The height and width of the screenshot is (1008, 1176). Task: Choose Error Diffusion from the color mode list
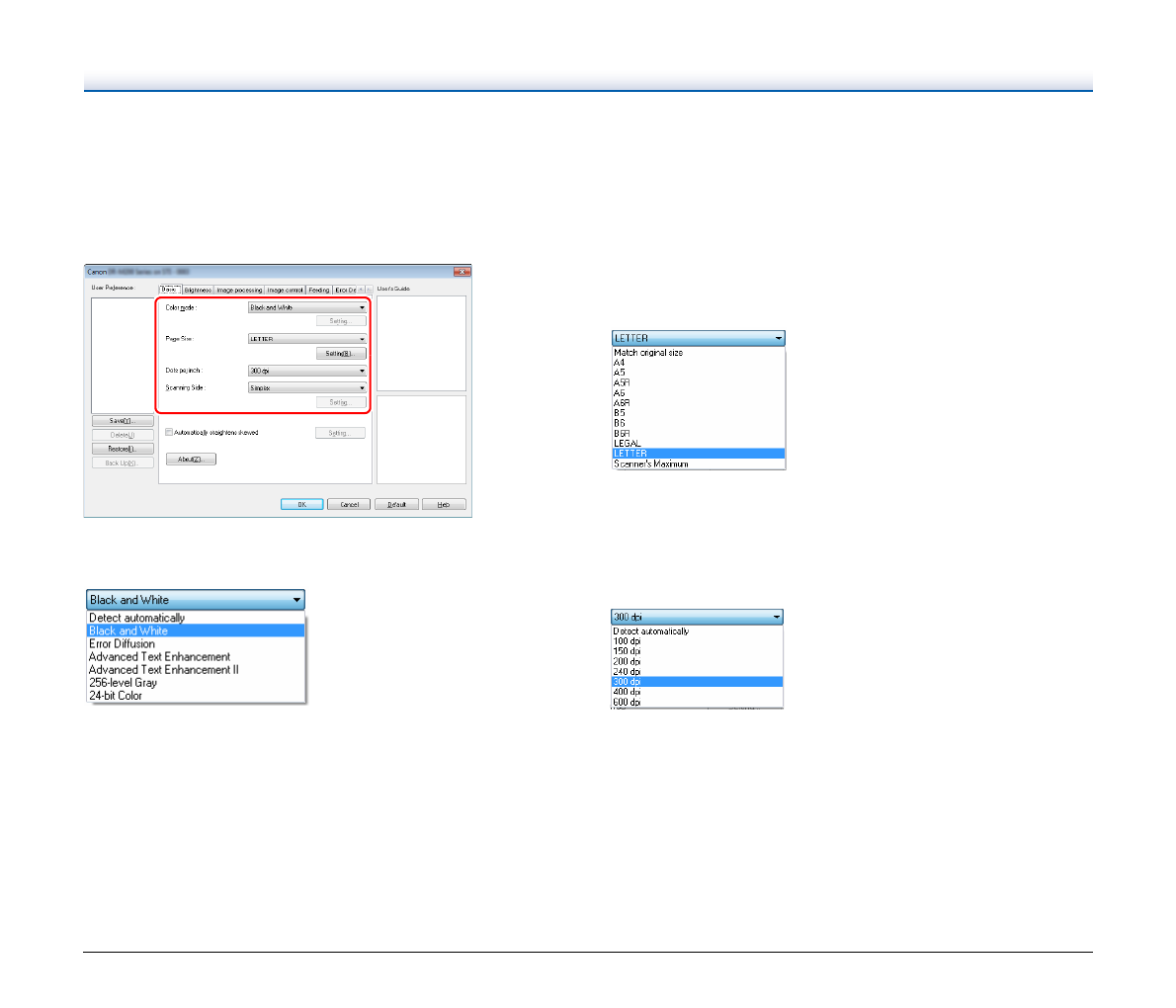[122, 644]
